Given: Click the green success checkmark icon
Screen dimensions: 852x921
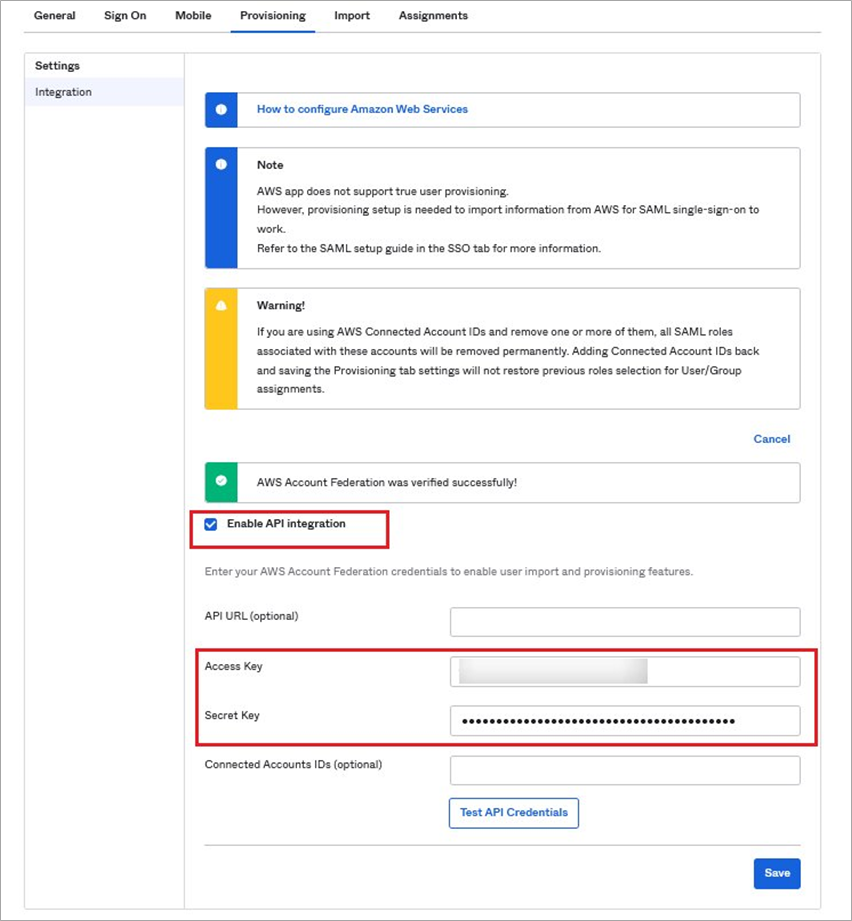Looking at the screenshot, I should point(221,481).
